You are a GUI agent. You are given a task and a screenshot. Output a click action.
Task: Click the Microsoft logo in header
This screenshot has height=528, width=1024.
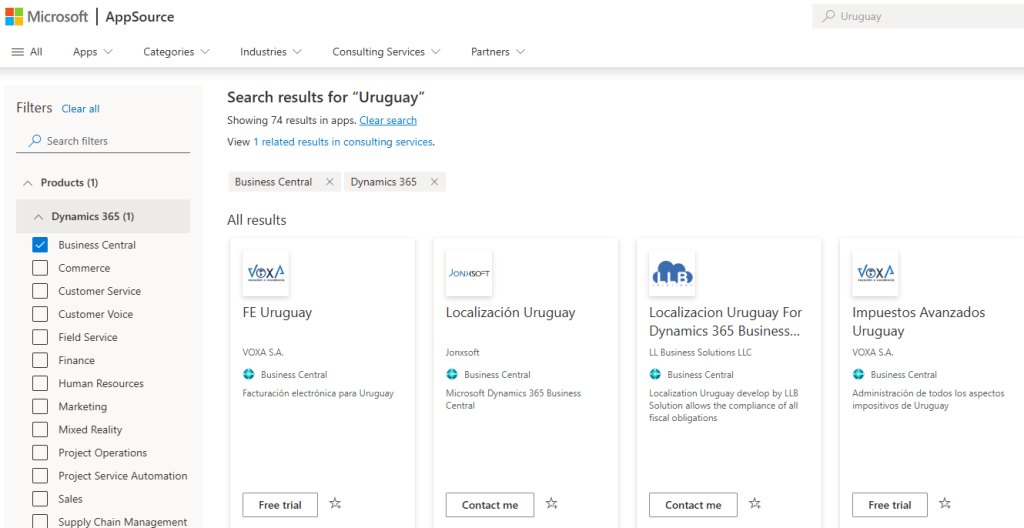(45, 17)
